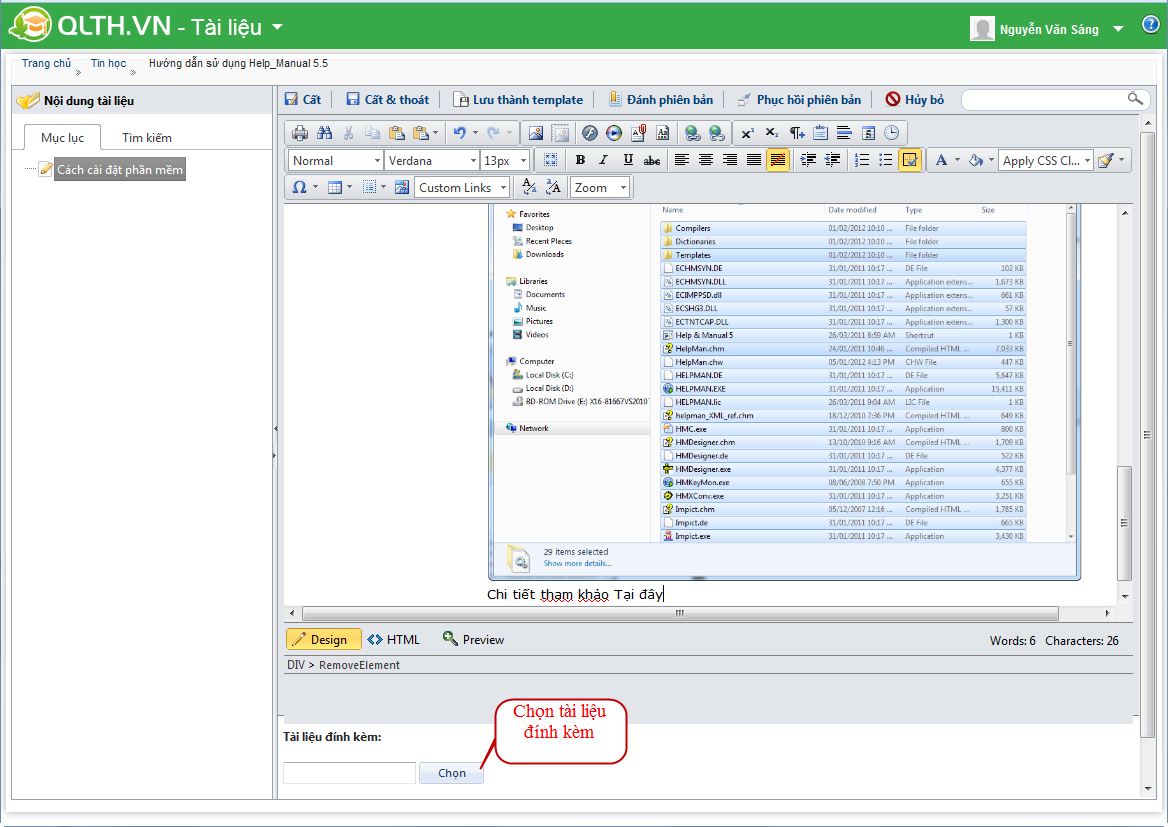This screenshot has width=1168, height=827.
Task: Insert a numbered list
Action: click(862, 160)
